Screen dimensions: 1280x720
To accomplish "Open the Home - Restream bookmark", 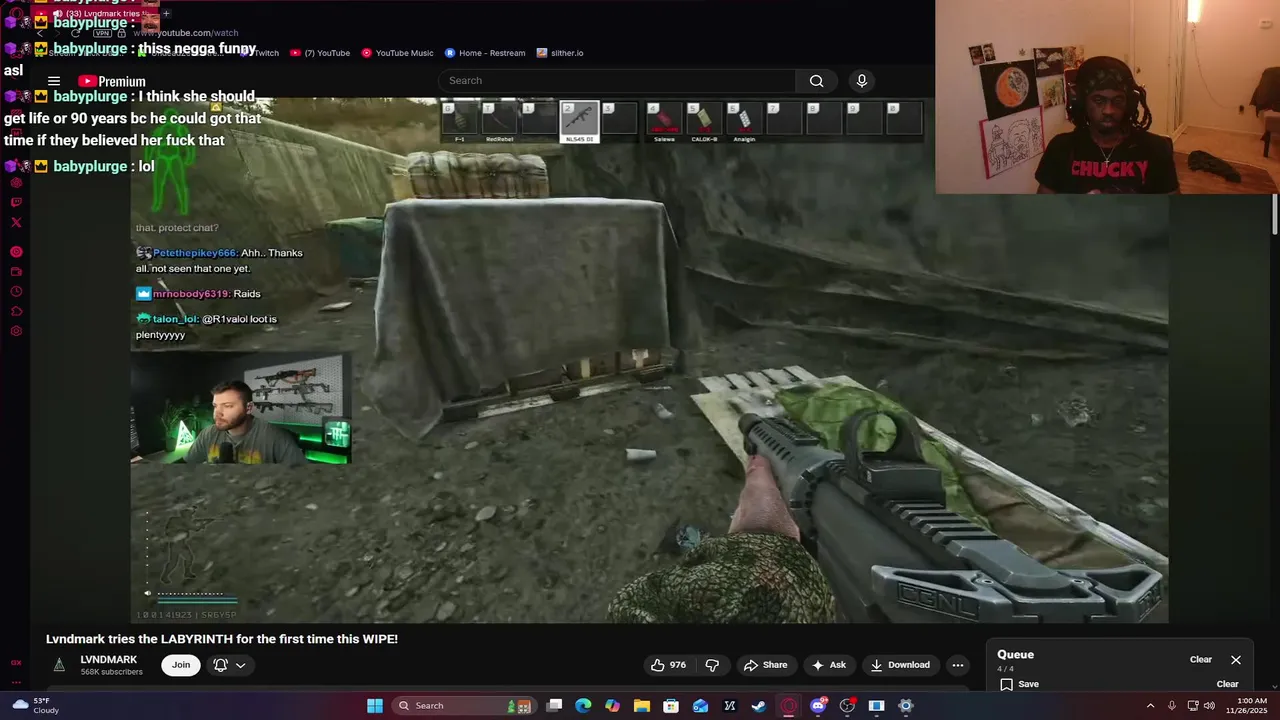I will (485, 53).
